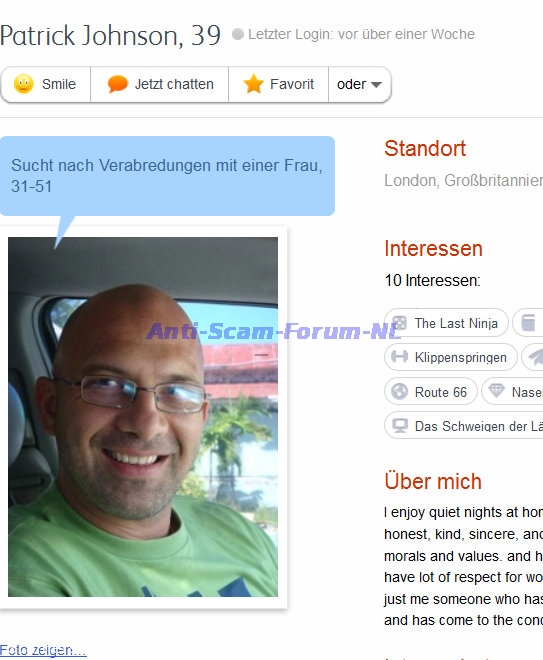Click the smiley face Smile icon

coord(24,84)
